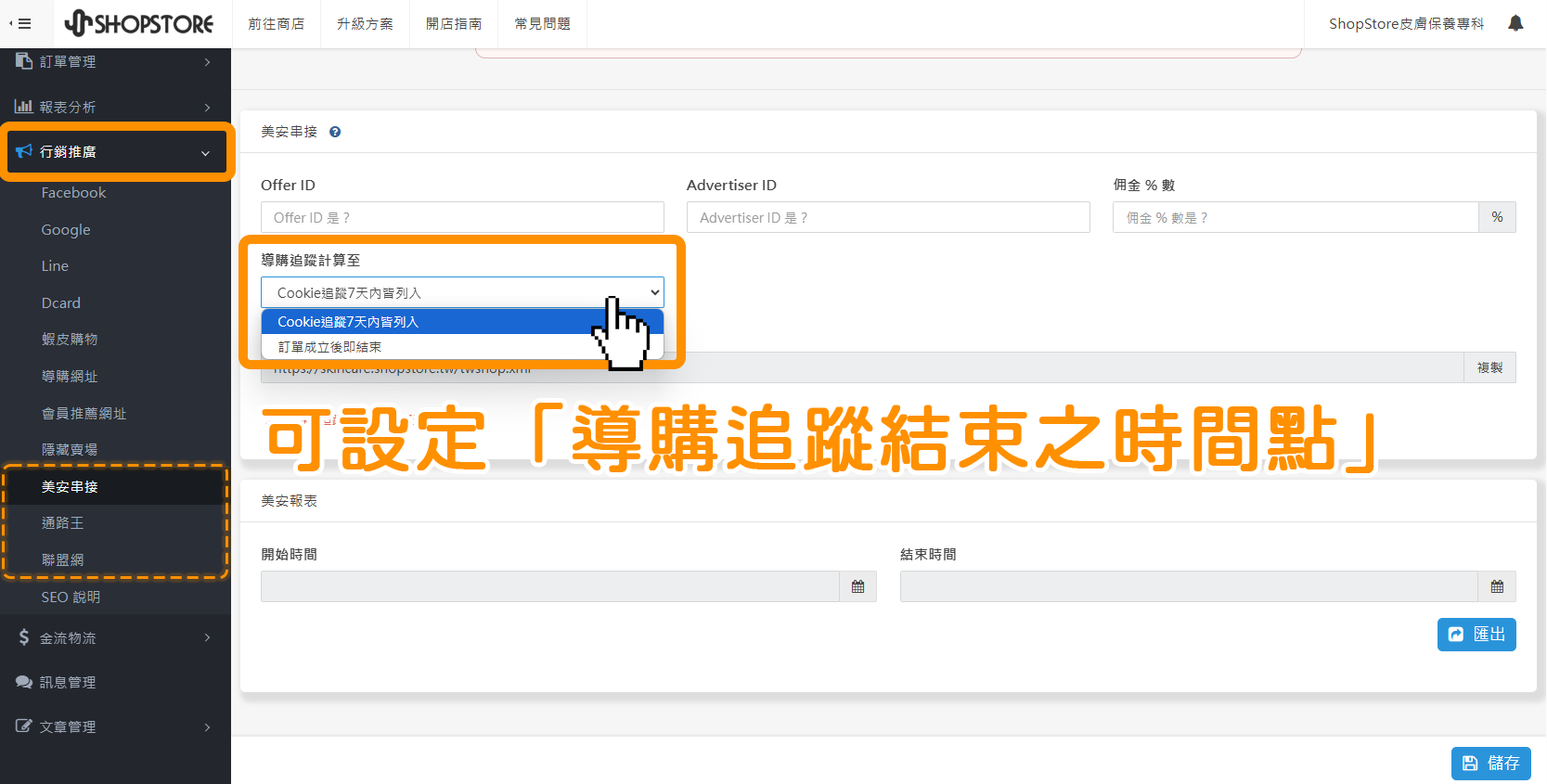The height and width of the screenshot is (784, 1547).
Task: Expand the 文章管理 menu chevron
Action: coord(207,726)
